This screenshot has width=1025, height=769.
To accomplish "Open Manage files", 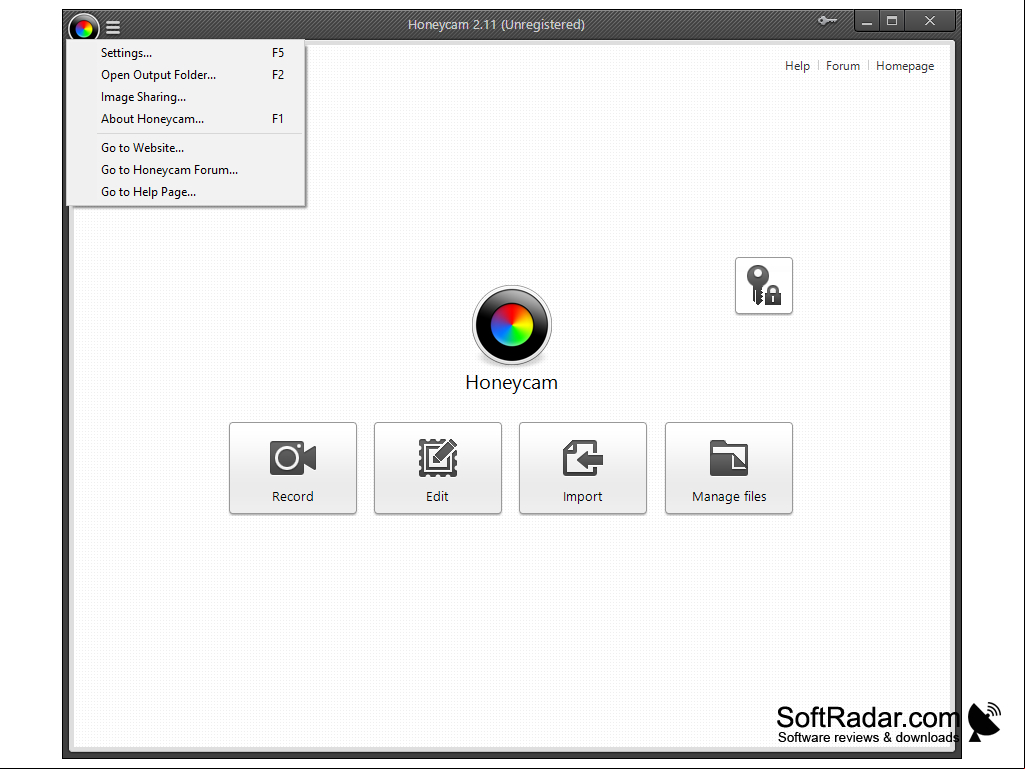I will point(729,468).
